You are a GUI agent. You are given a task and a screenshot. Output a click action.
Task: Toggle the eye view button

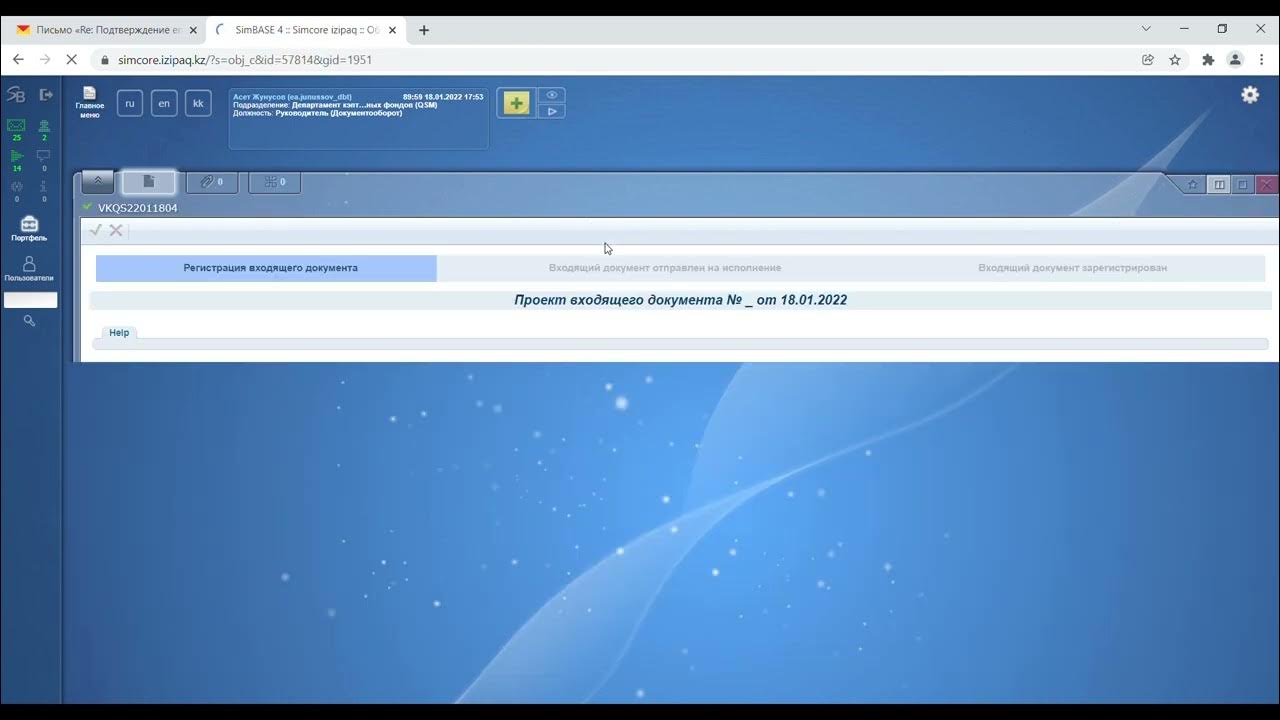point(552,95)
